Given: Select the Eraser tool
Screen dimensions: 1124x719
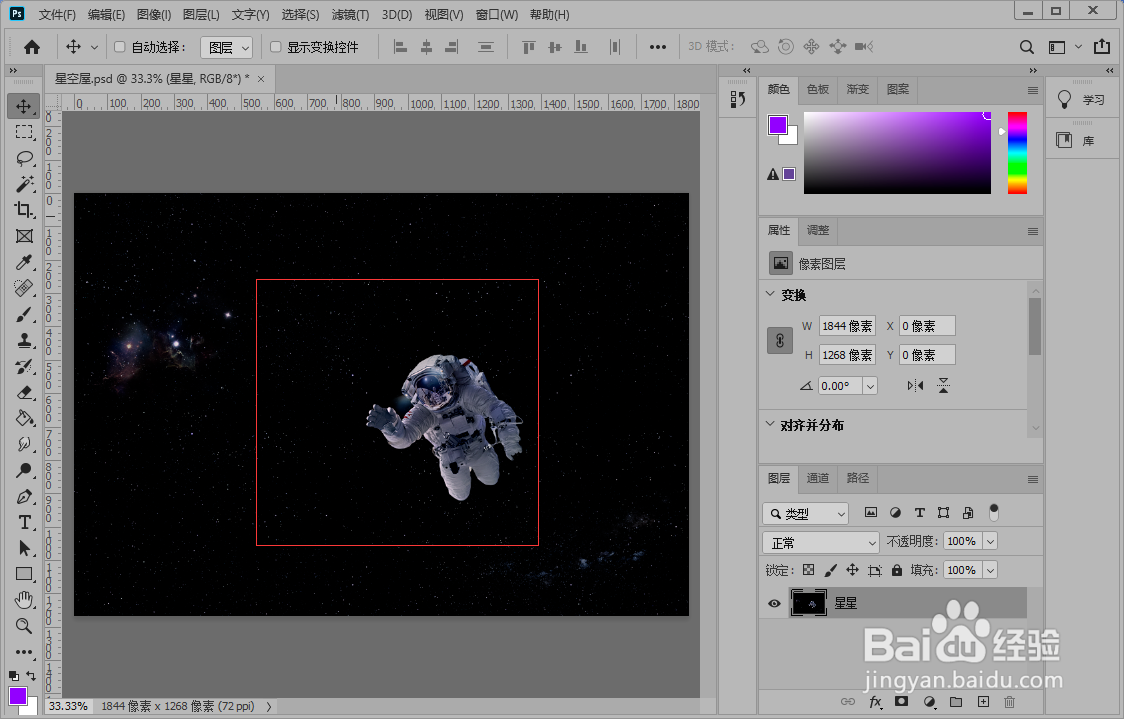Looking at the screenshot, I should coord(24,392).
